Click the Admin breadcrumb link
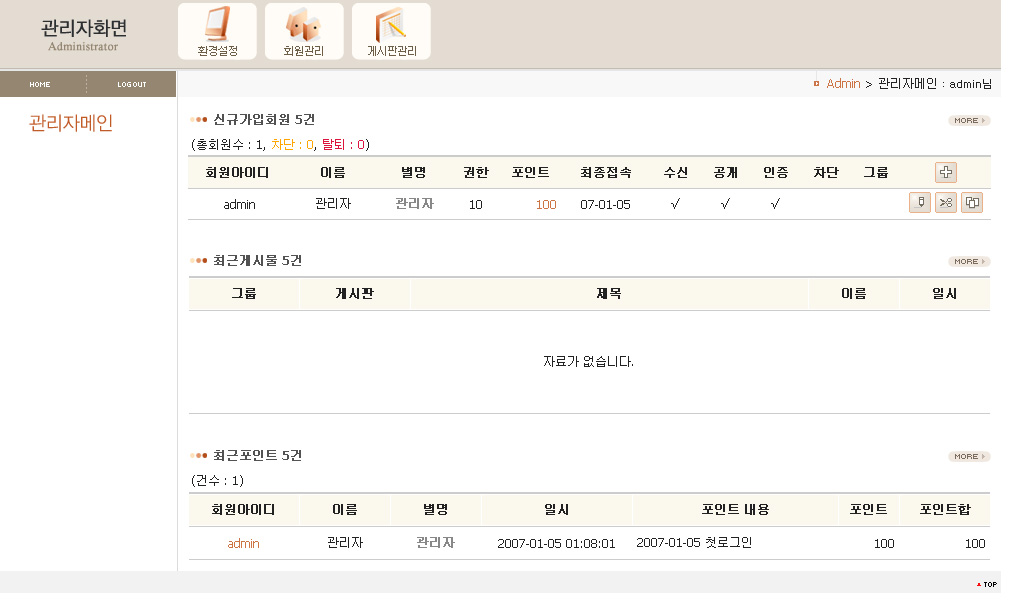The image size is (1009, 611). click(x=842, y=83)
